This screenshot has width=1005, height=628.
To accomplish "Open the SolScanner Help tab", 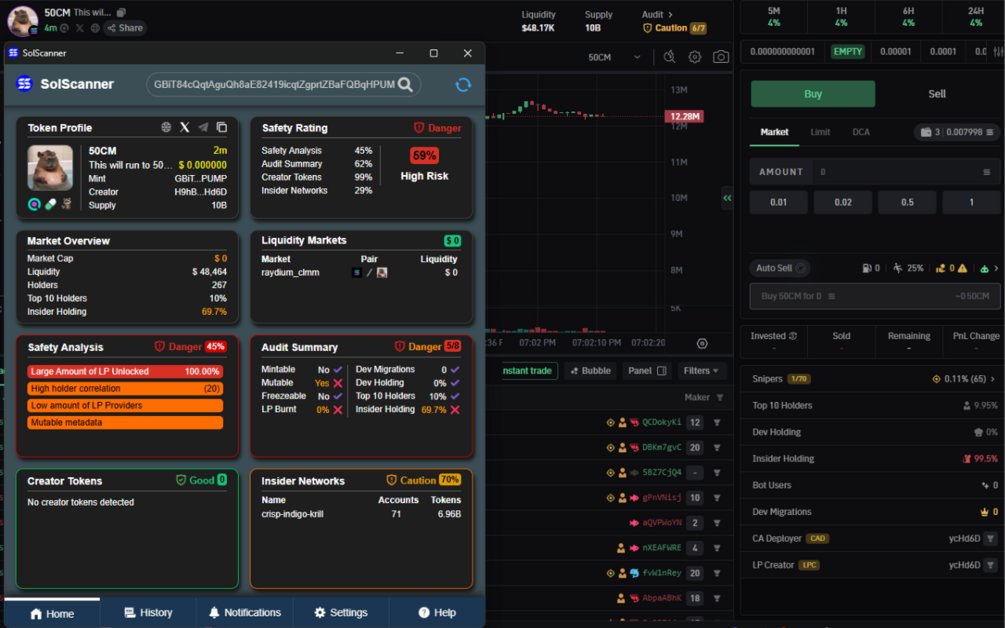I will (x=437, y=613).
